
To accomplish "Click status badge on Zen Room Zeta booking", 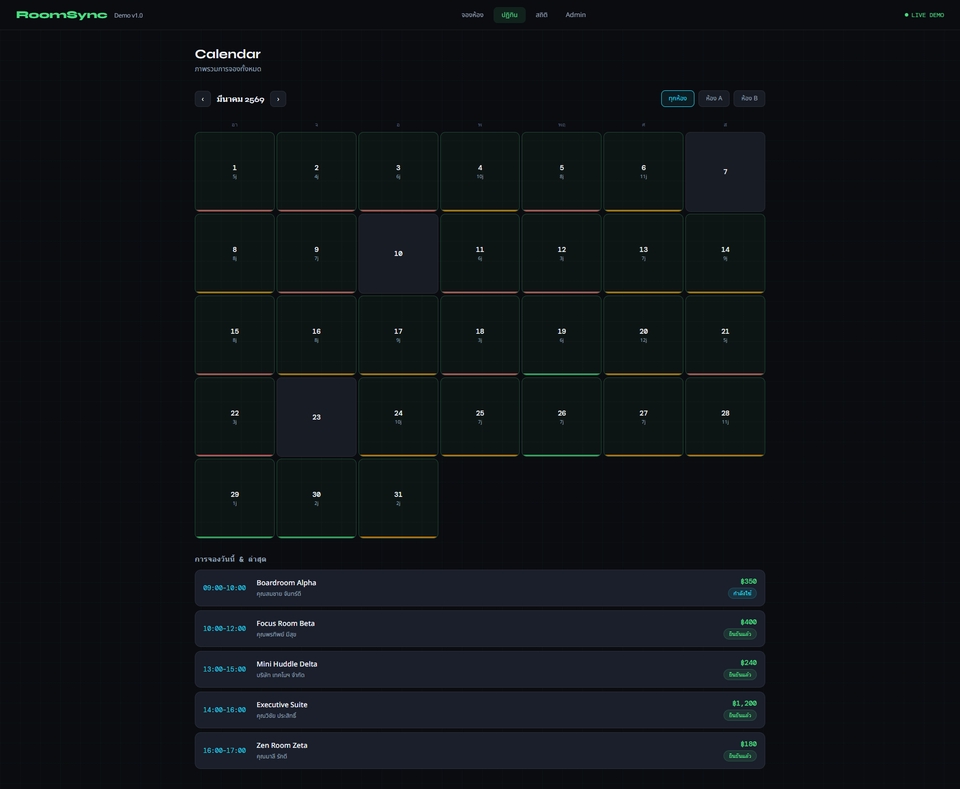I will pos(740,756).
